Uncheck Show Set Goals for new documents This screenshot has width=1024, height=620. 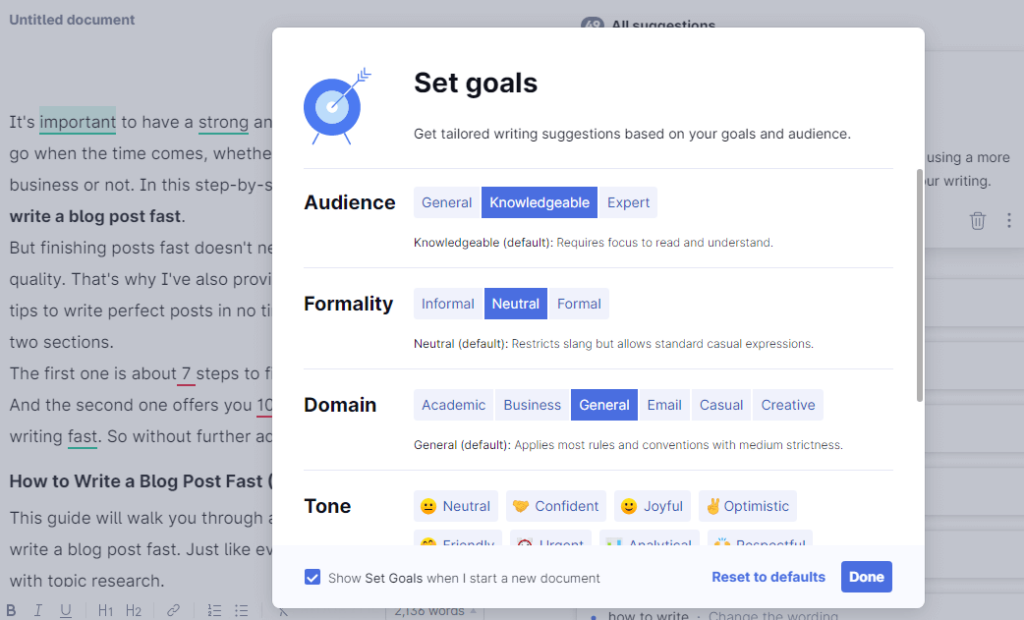[x=312, y=578]
